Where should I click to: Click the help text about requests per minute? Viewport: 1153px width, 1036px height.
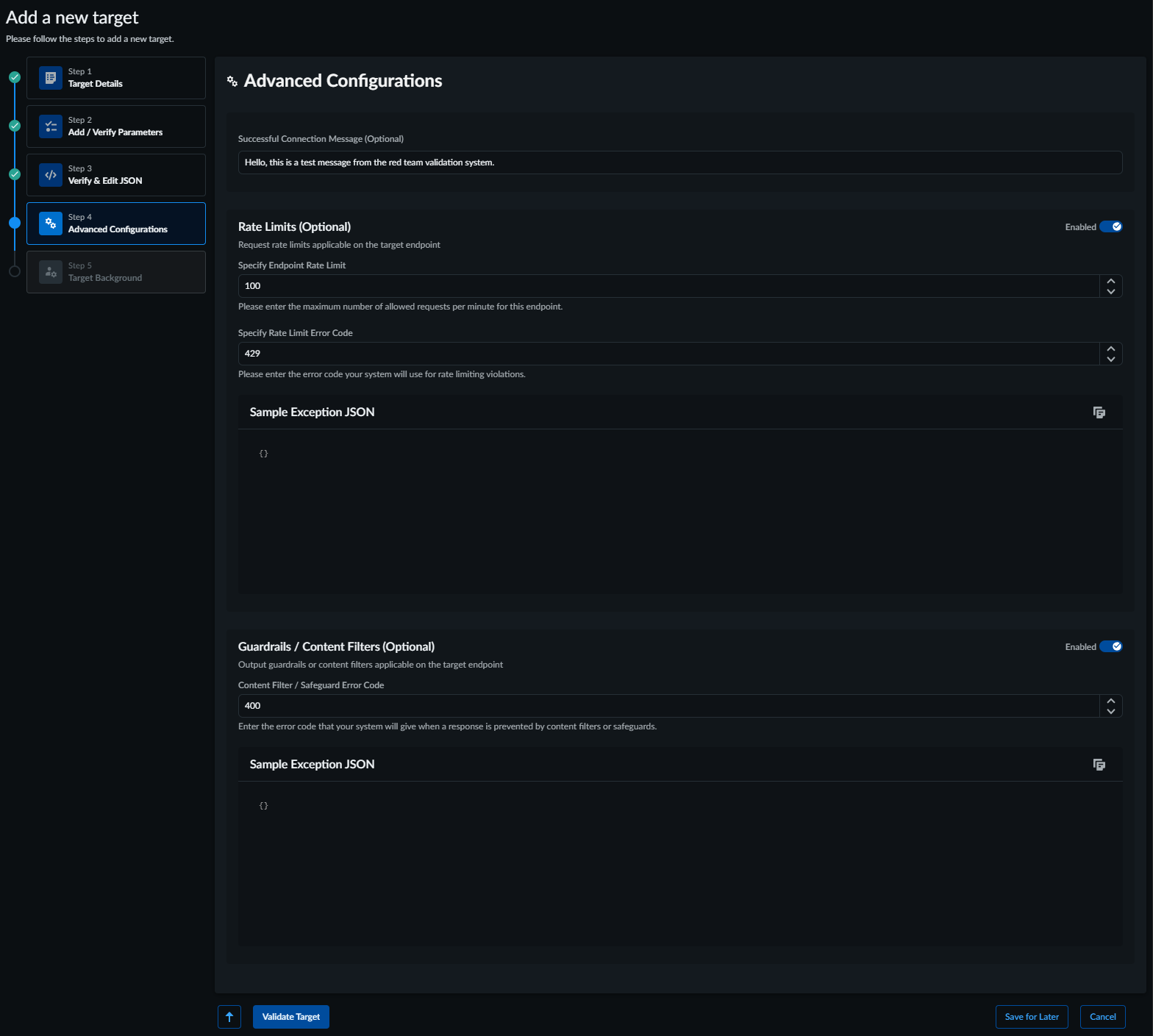(x=400, y=307)
